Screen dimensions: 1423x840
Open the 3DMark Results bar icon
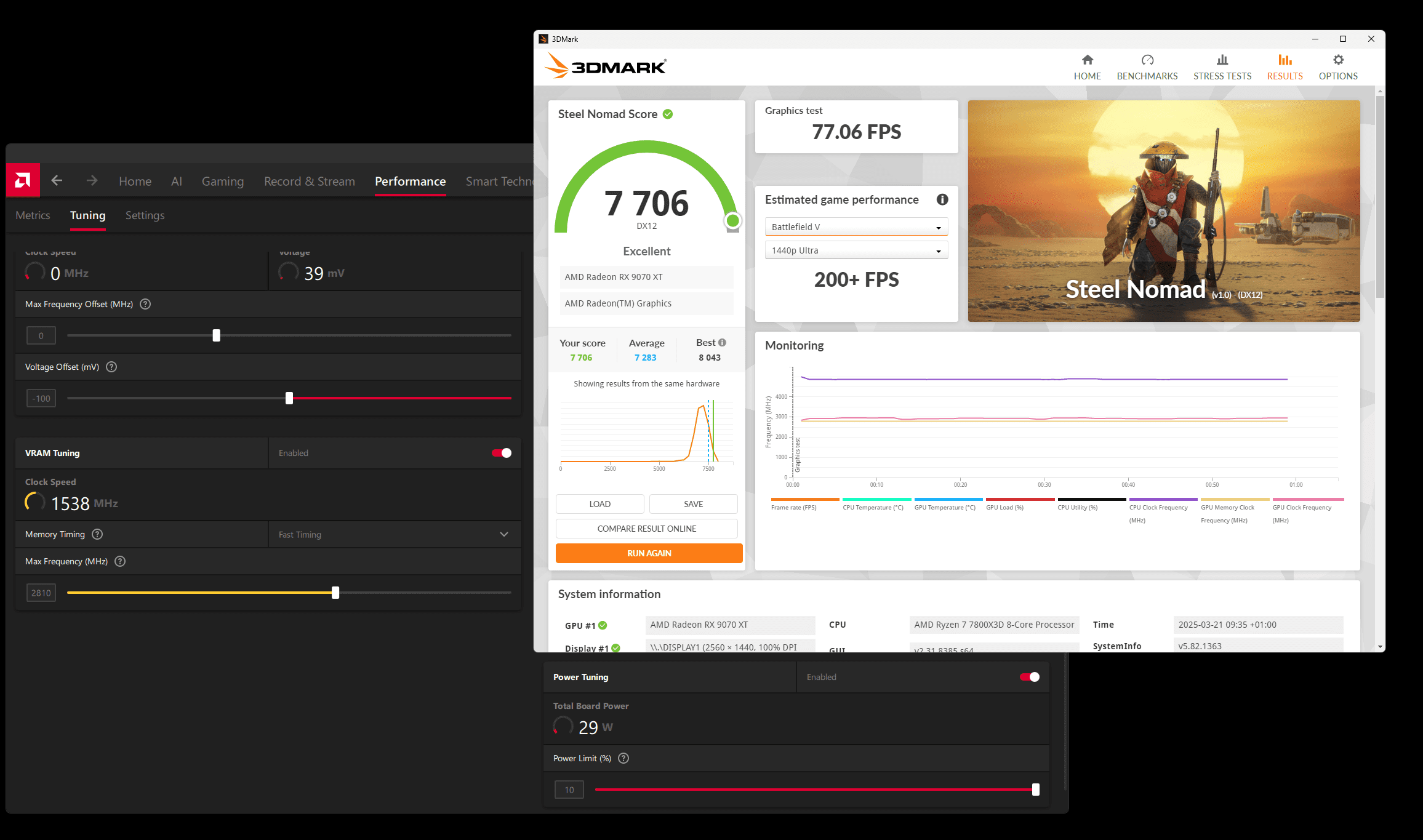pyautogui.click(x=1285, y=60)
